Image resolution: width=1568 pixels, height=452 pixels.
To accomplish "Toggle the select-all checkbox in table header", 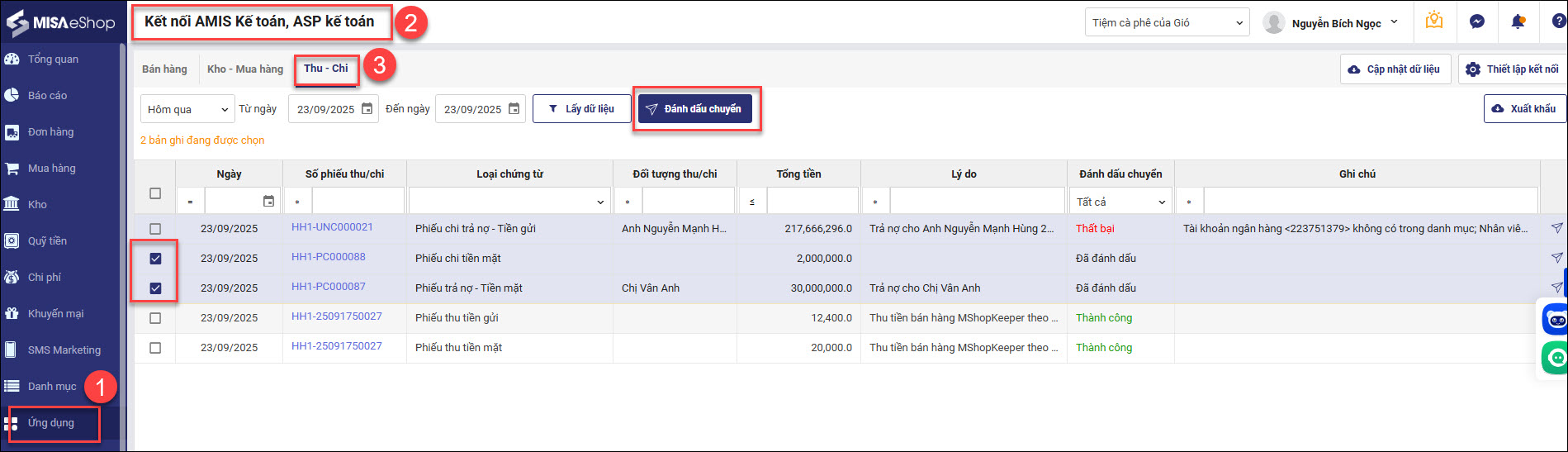I will click(x=155, y=193).
